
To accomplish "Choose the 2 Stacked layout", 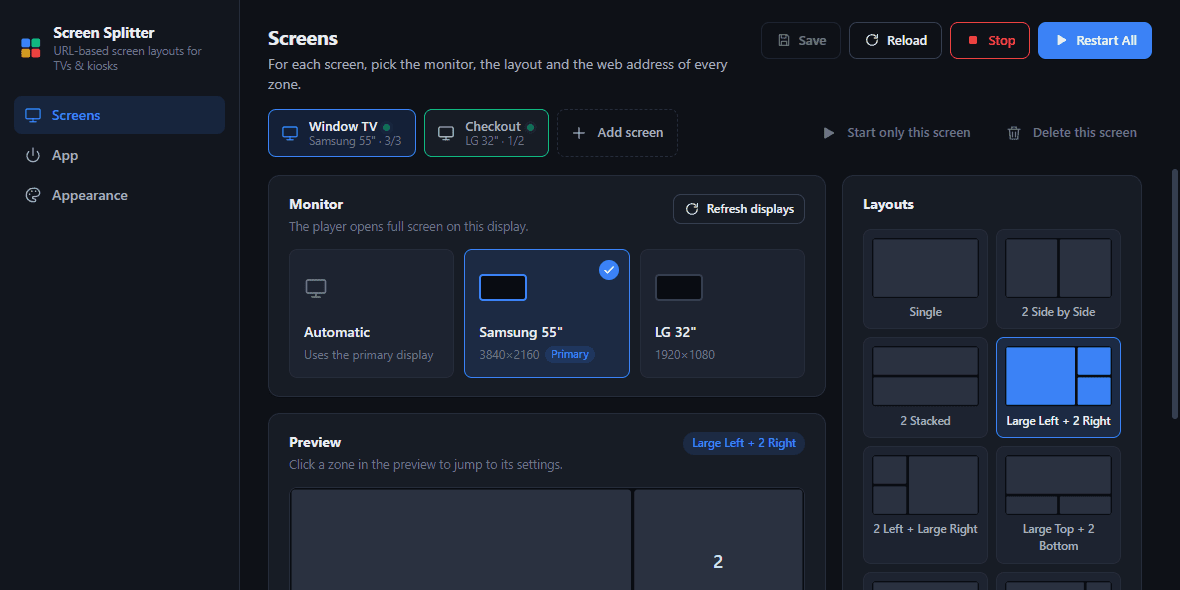I will click(926, 388).
